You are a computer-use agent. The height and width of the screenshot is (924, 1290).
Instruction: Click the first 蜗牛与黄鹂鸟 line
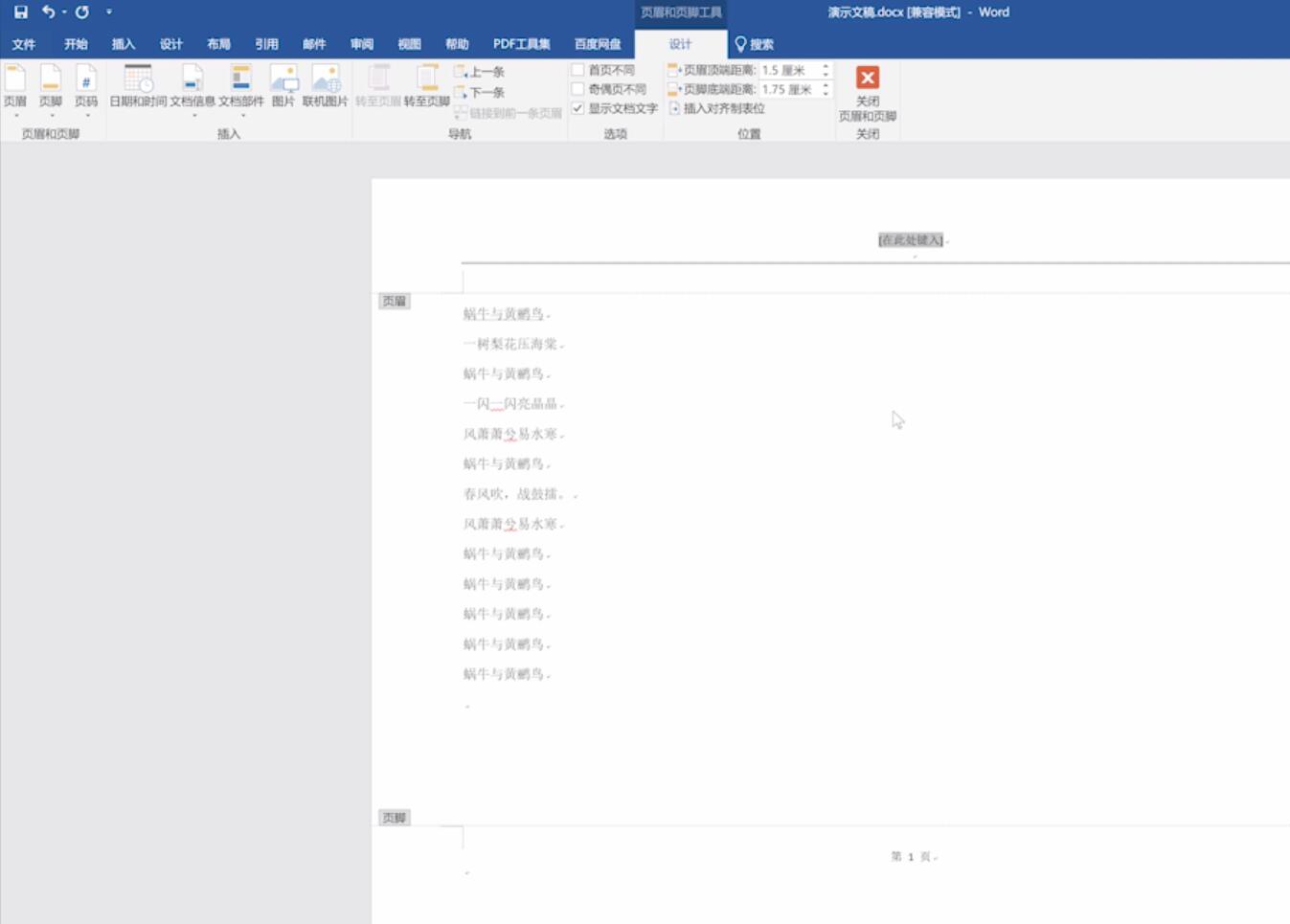pos(504,314)
